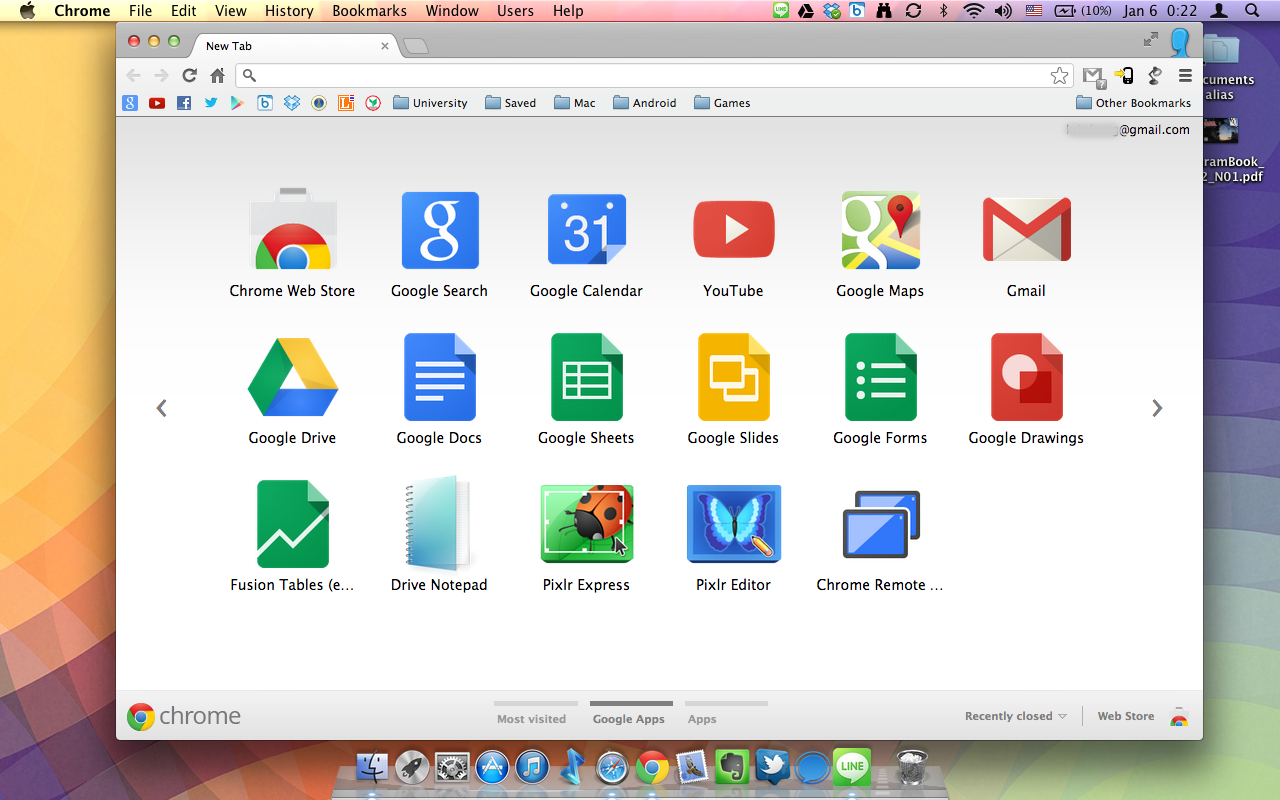Open the Google Play bookmark icon

pyautogui.click(x=237, y=103)
